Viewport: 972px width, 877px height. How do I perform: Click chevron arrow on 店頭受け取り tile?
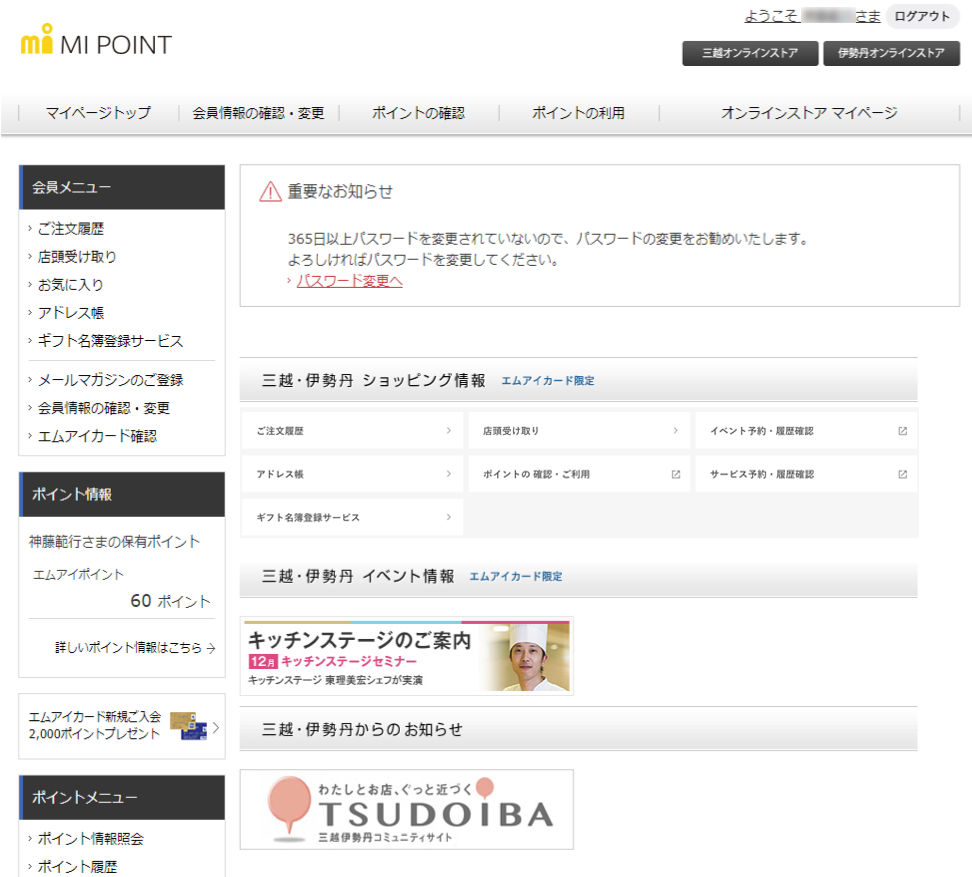click(676, 431)
